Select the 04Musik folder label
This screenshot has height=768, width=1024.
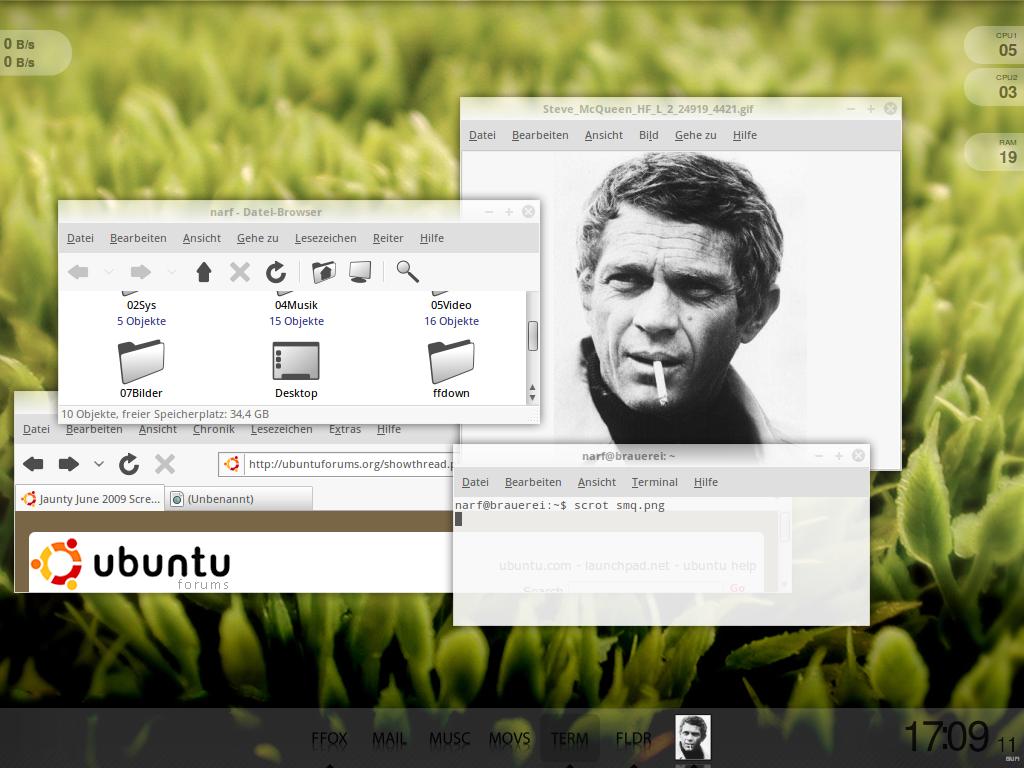point(296,305)
